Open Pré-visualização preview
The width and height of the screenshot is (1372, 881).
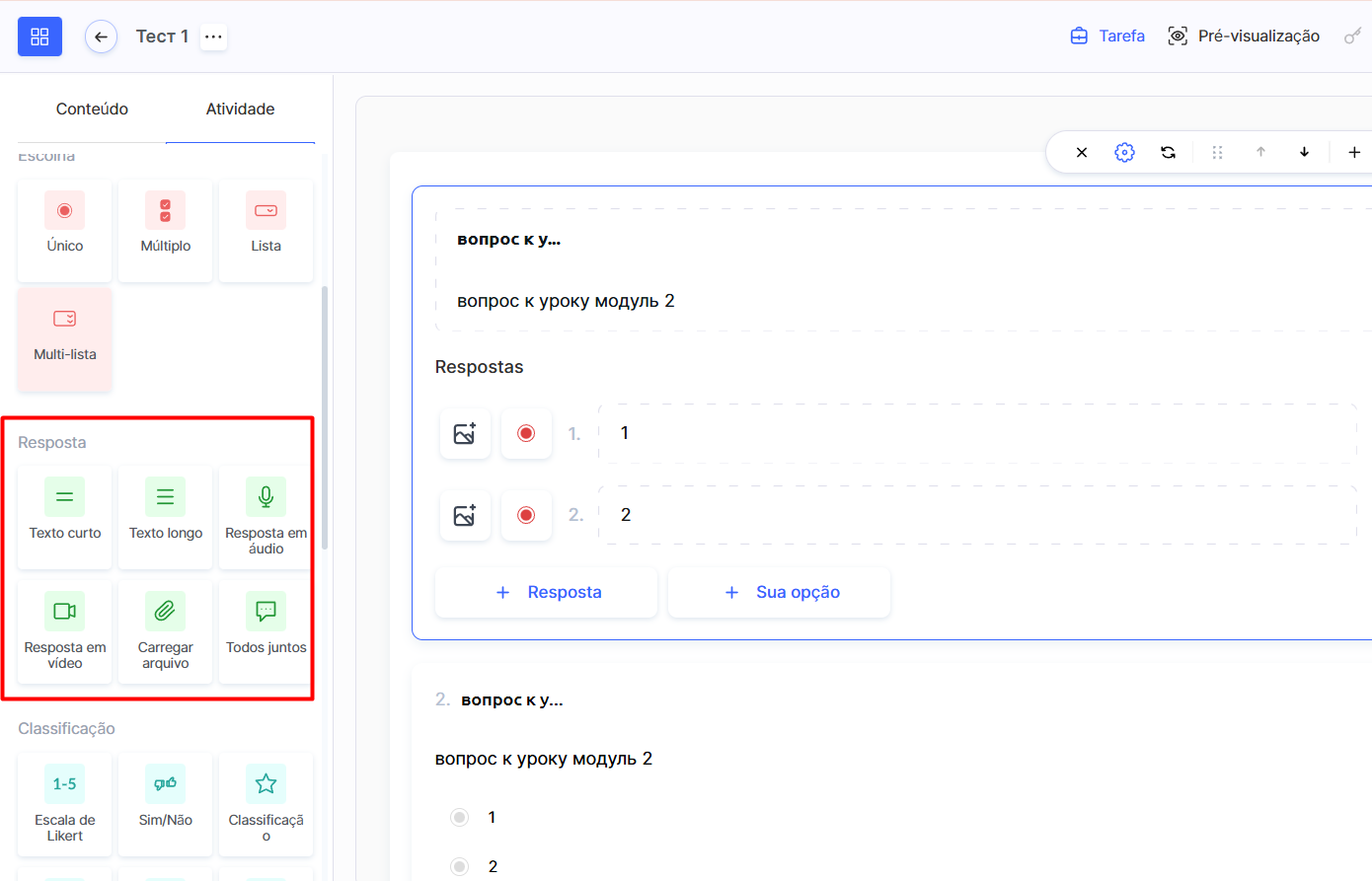[x=1244, y=37]
